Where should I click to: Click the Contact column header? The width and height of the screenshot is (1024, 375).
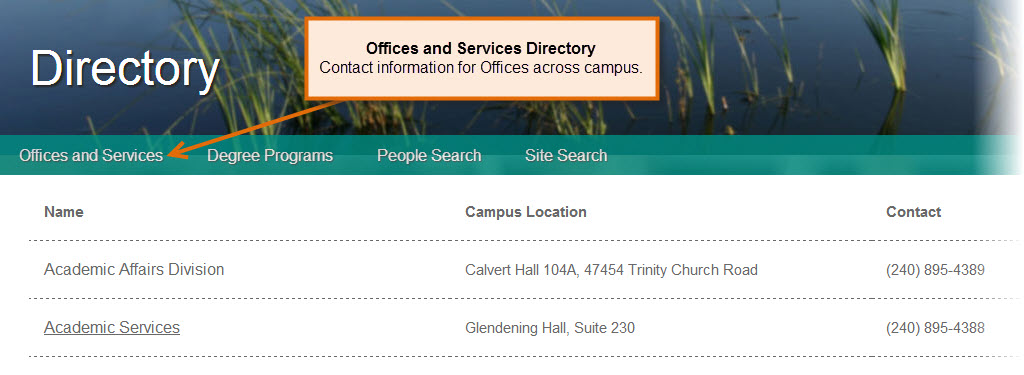coord(914,212)
